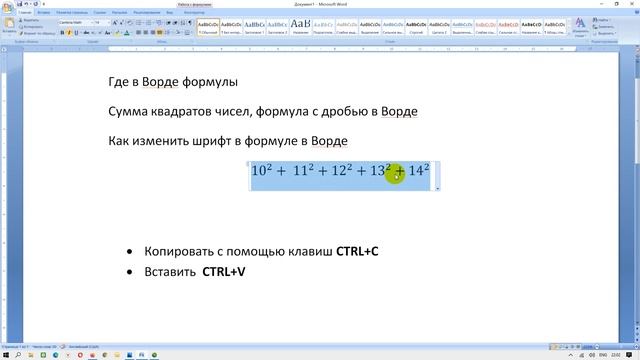This screenshot has width=640, height=360.
Task: Open the equation options arrow on formula box
Action: [438, 189]
